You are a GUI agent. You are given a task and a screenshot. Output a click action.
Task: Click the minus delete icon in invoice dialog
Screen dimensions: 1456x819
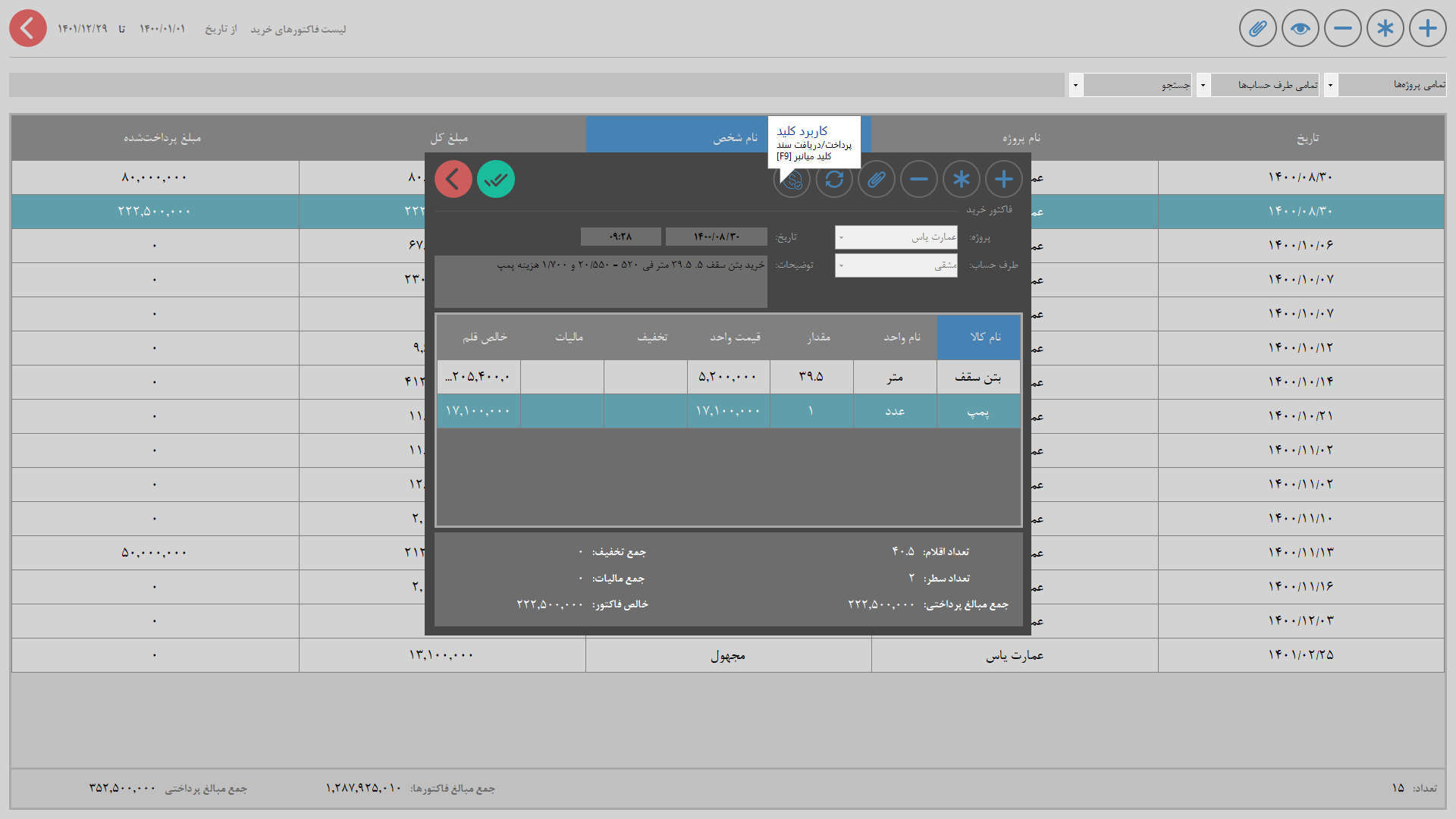coord(918,180)
